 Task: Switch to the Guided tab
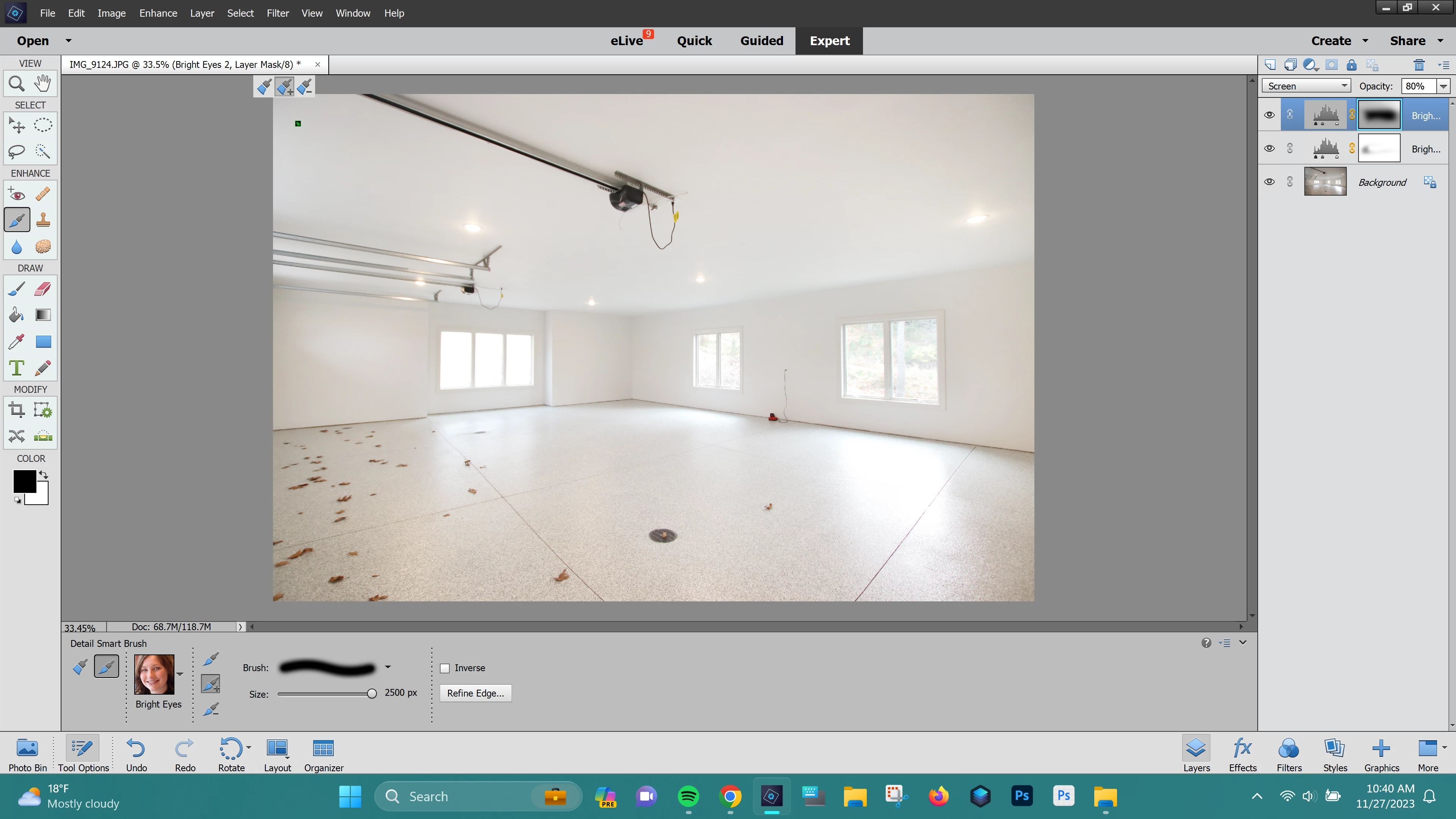[x=761, y=41]
